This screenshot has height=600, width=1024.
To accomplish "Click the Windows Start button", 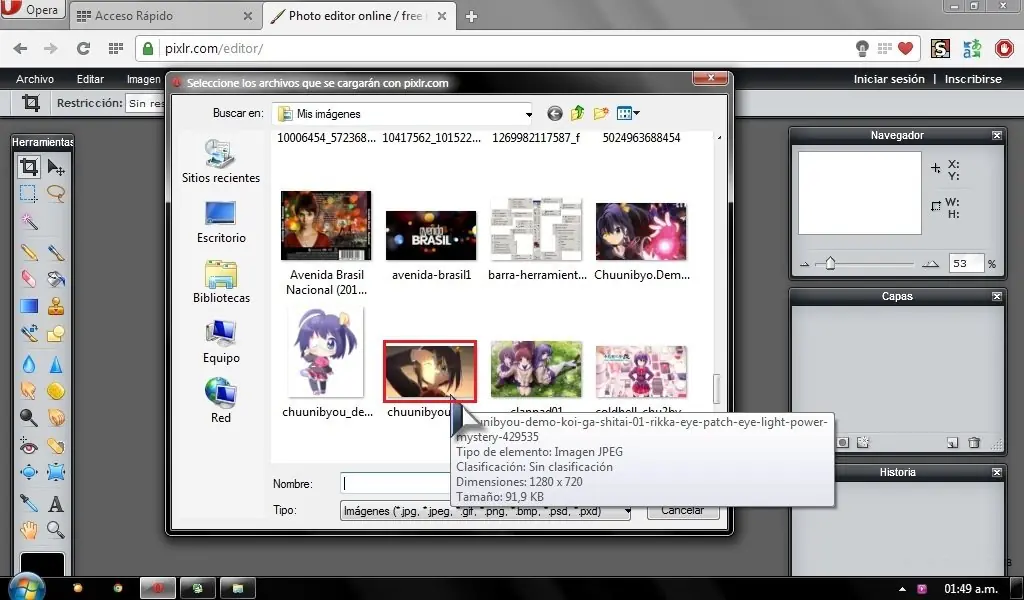I will pos(26,587).
